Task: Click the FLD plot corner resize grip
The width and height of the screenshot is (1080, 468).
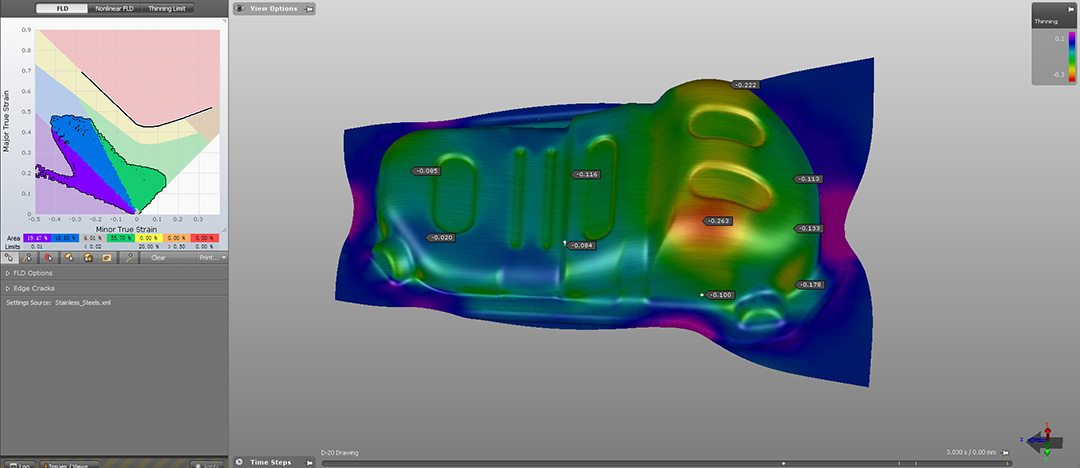Action: [x=223, y=229]
